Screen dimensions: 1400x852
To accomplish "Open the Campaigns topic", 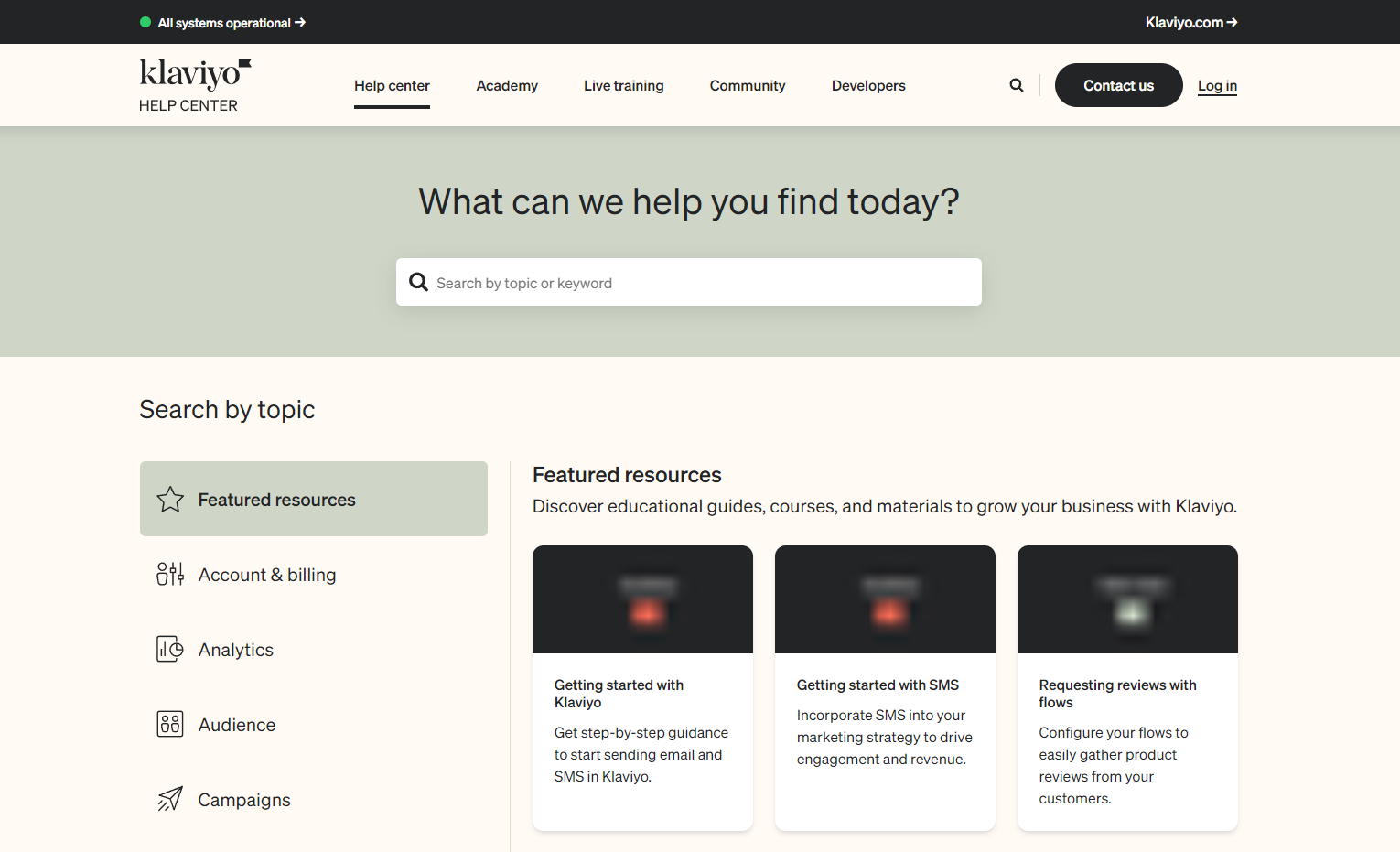I will pos(314,799).
